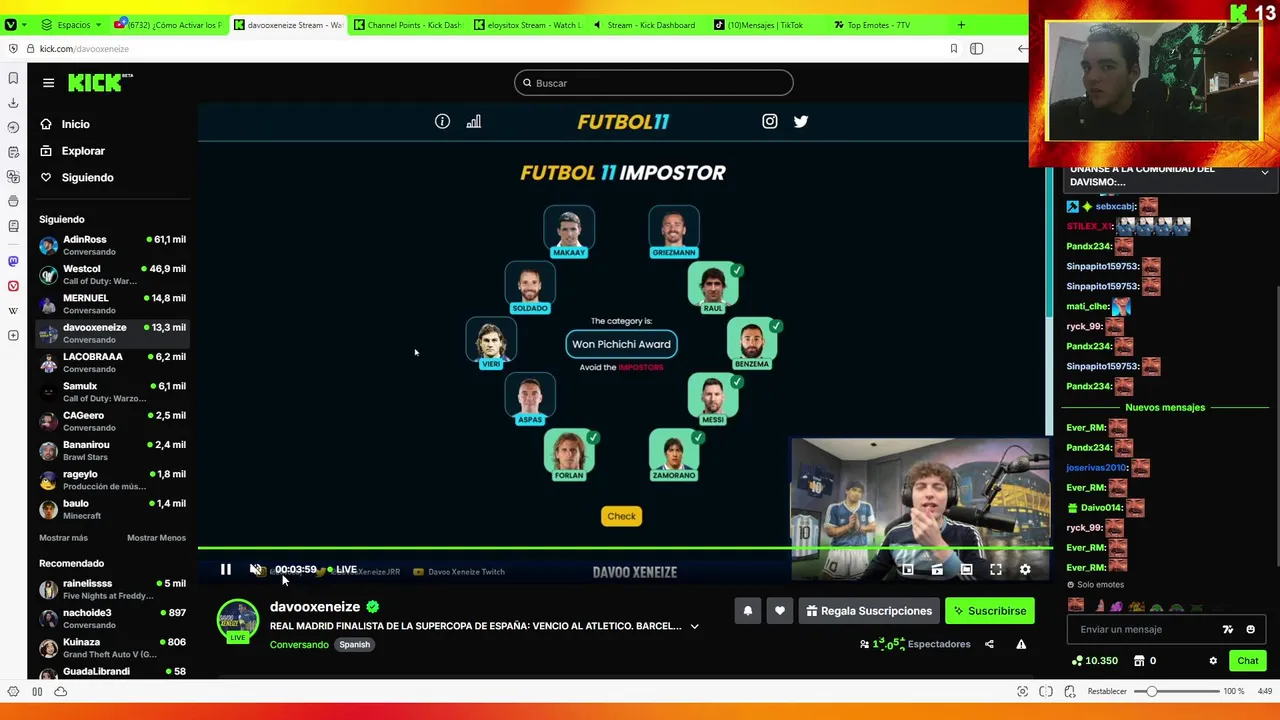Bookmark this page in address bar

[953, 48]
